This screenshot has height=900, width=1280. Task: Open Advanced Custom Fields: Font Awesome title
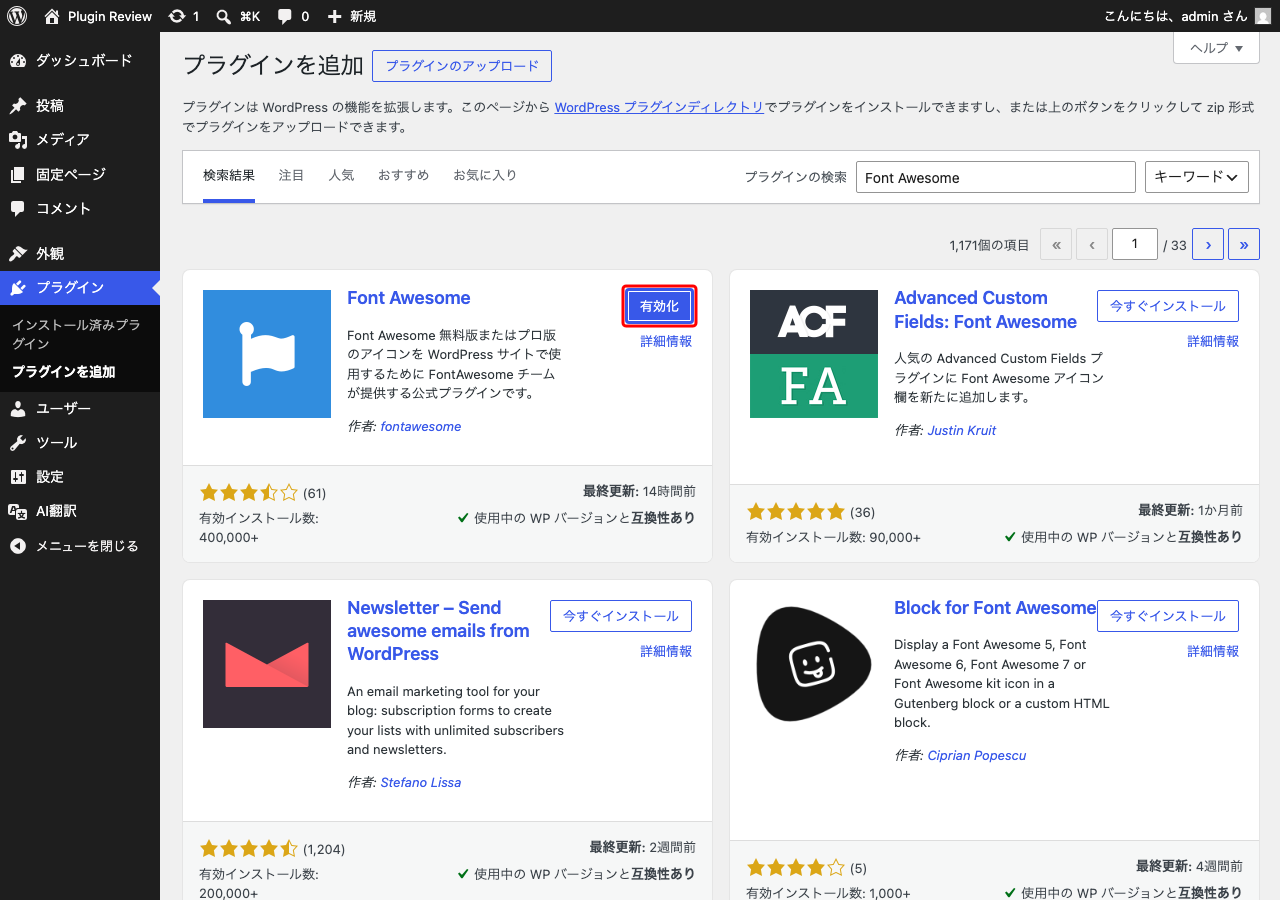pyautogui.click(x=986, y=310)
